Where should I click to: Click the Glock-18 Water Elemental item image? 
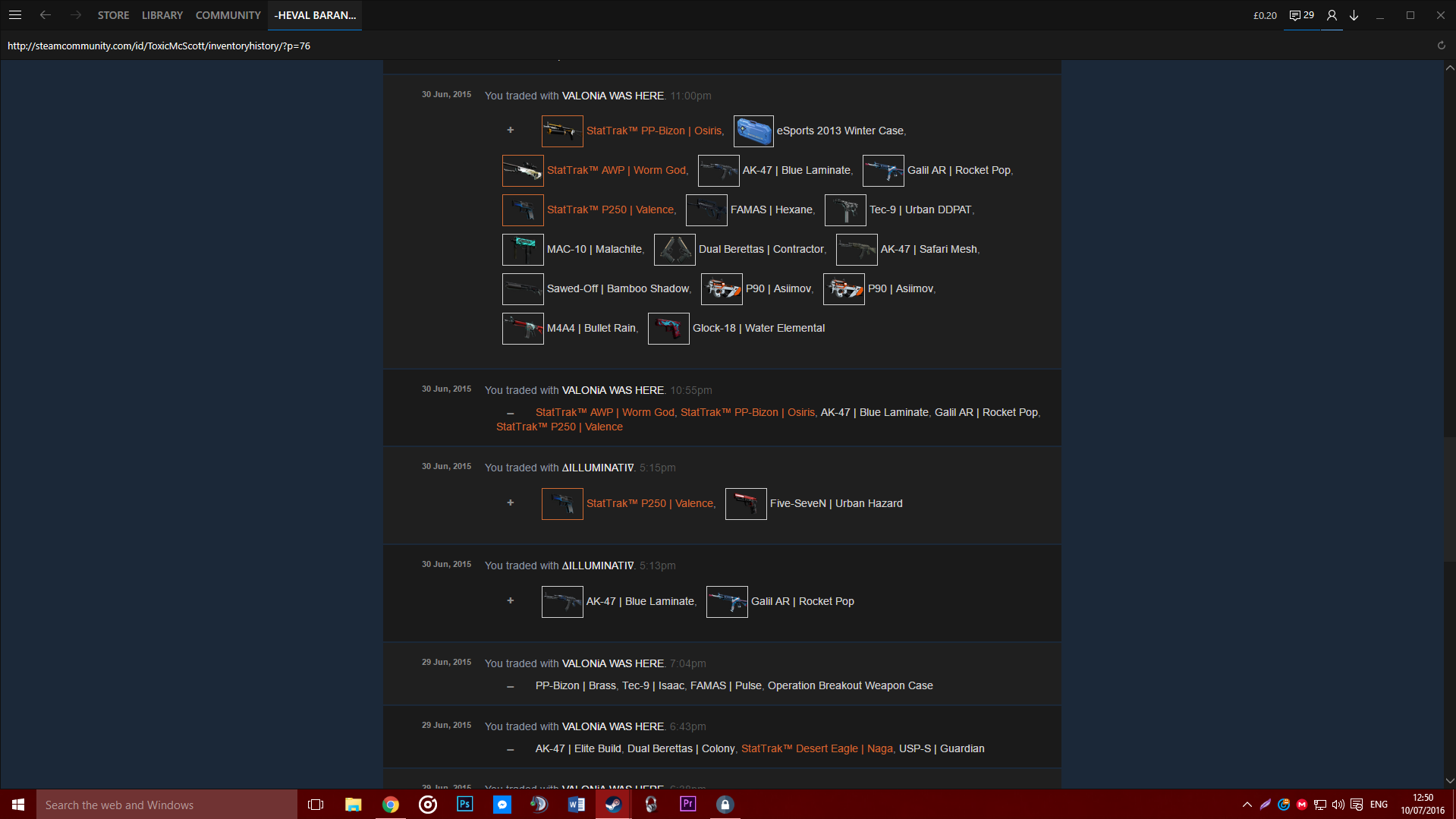point(668,329)
